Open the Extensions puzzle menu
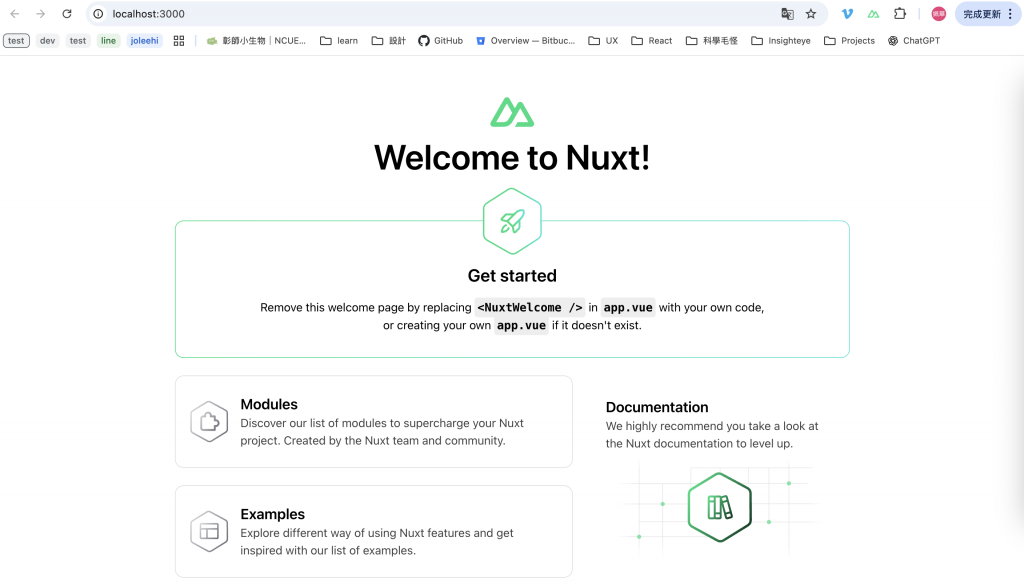The image size is (1024, 585). pos(900,14)
